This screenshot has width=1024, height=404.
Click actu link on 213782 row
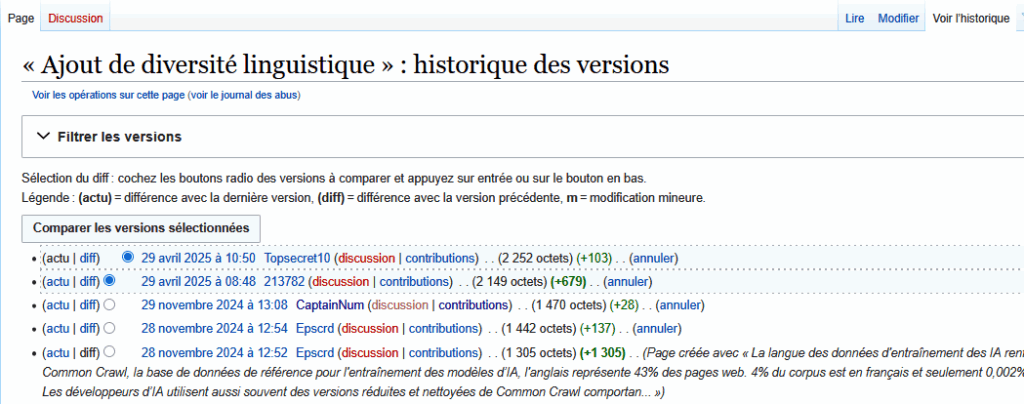(57, 282)
